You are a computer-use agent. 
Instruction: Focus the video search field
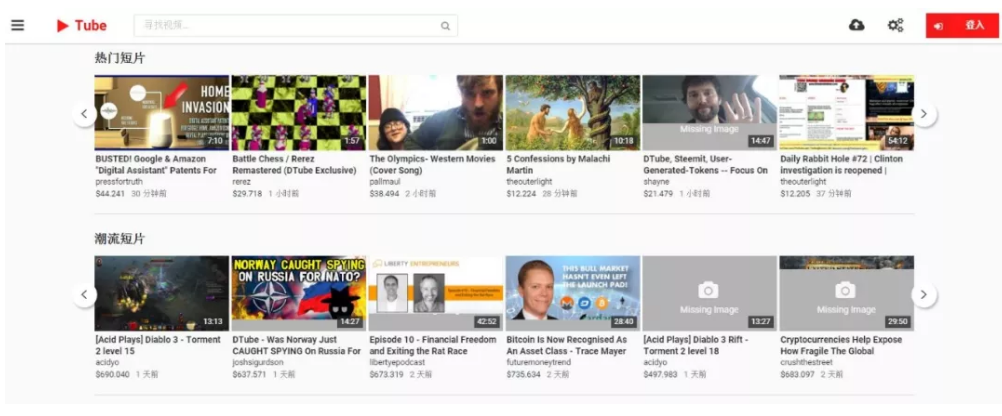pyautogui.click(x=290, y=26)
